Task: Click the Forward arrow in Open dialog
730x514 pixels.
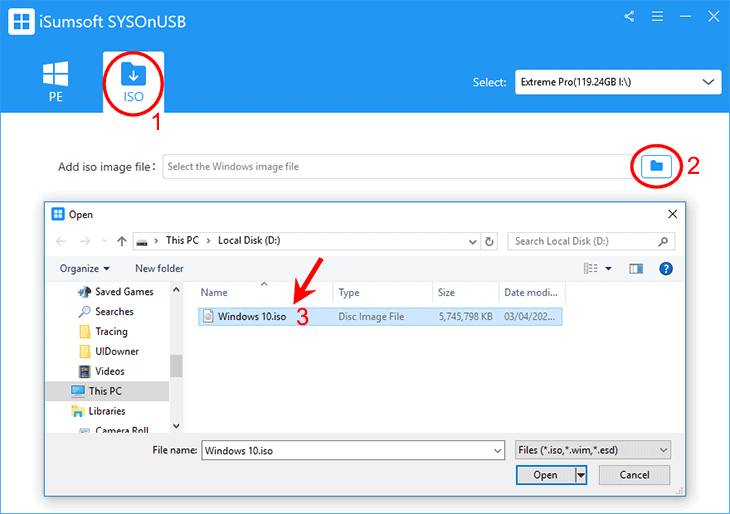Action: coord(85,241)
